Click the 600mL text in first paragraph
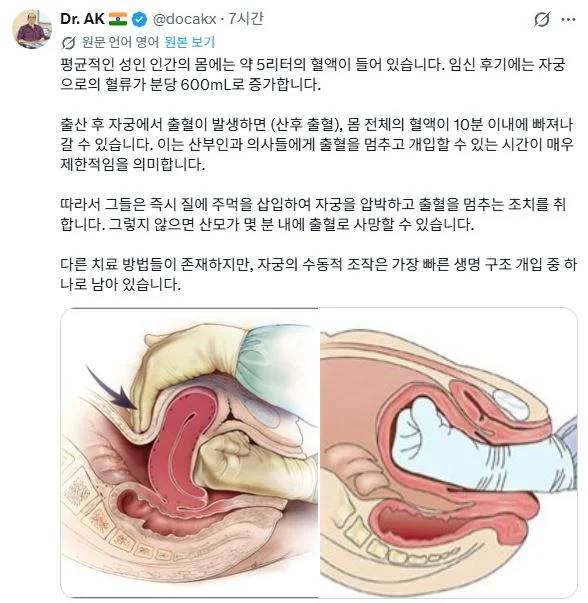 tap(207, 84)
